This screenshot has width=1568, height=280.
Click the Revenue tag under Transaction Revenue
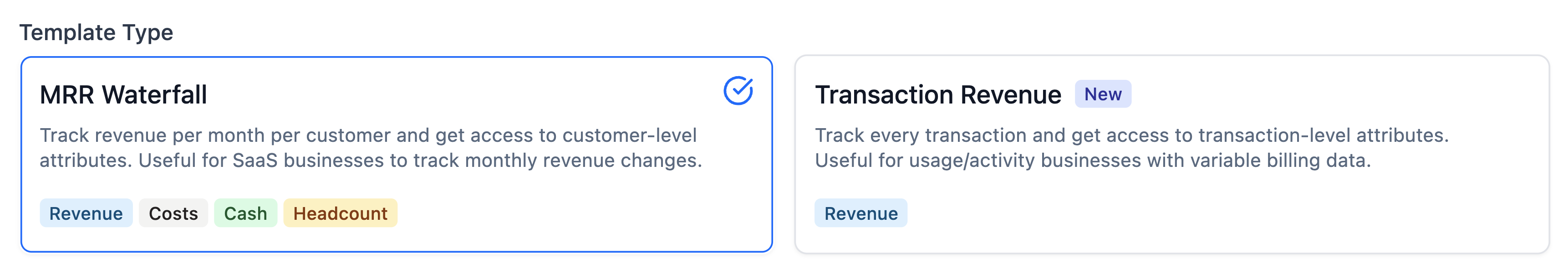click(x=860, y=213)
